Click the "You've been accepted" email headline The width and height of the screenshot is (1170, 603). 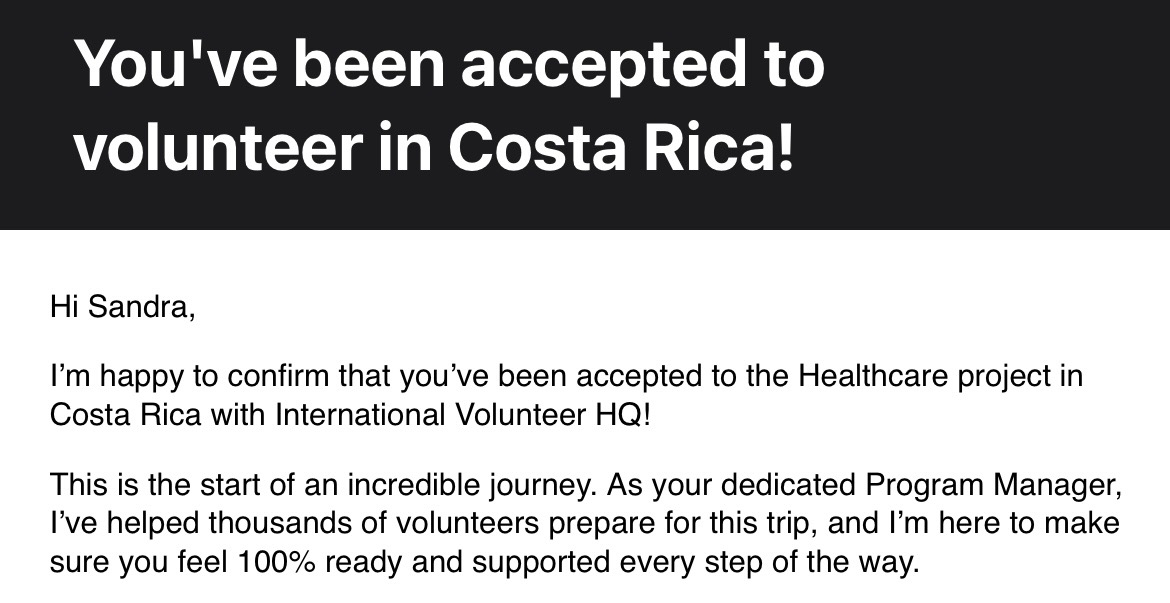pos(448,64)
